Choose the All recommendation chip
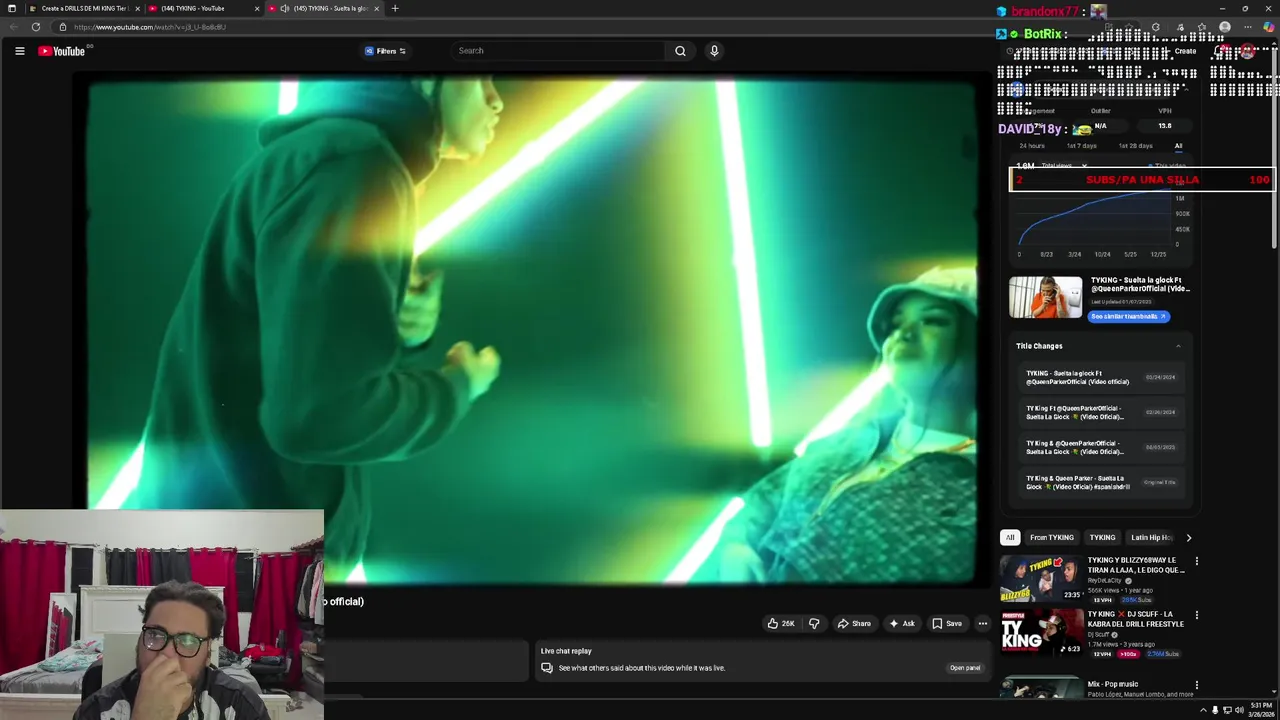Image resolution: width=1280 pixels, height=720 pixels. coord(1010,537)
